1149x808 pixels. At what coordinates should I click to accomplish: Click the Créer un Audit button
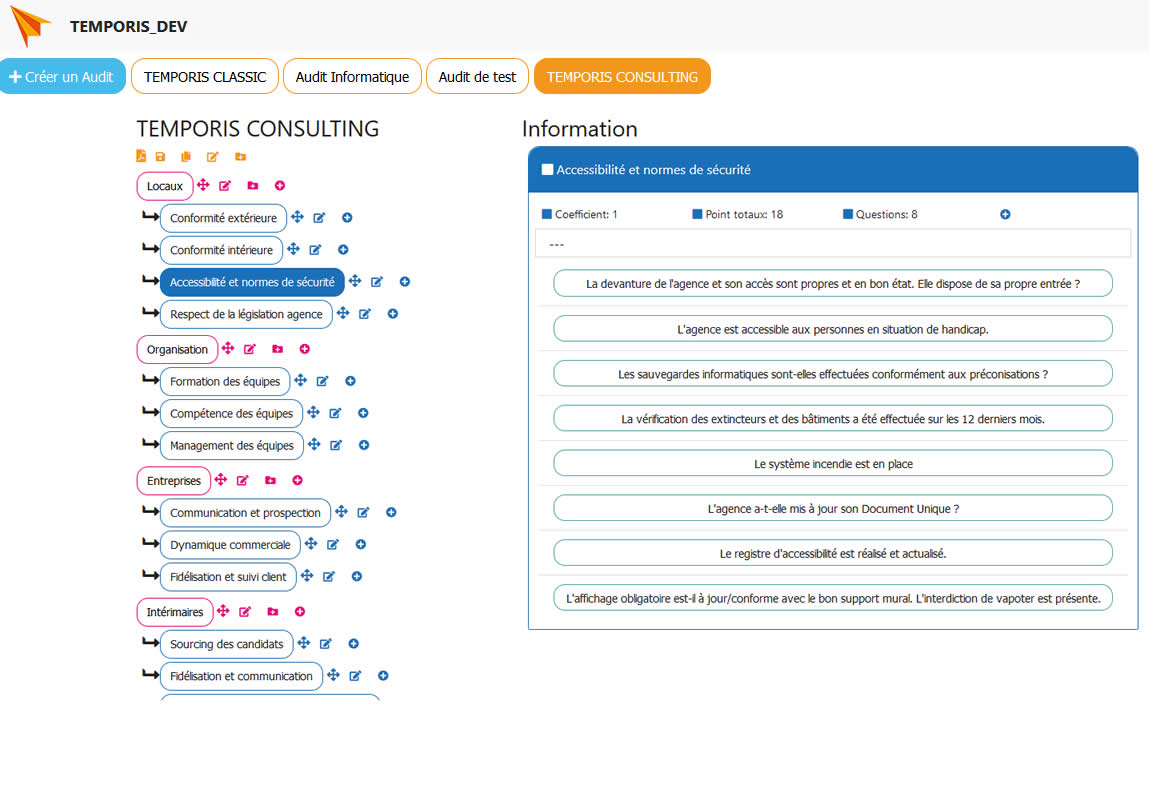pos(62,77)
